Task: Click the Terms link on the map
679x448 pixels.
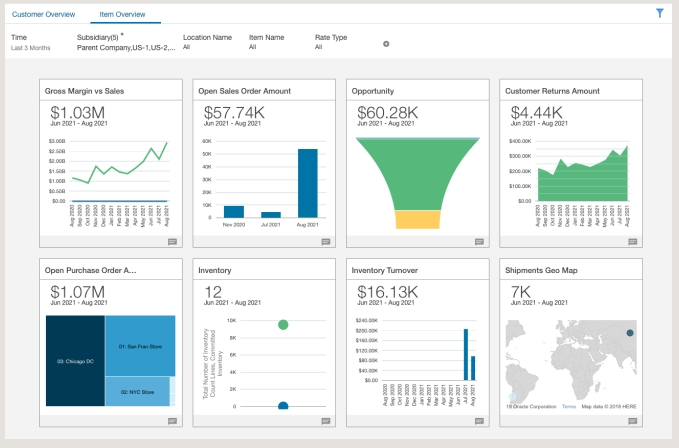Action: pyautogui.click(x=569, y=407)
